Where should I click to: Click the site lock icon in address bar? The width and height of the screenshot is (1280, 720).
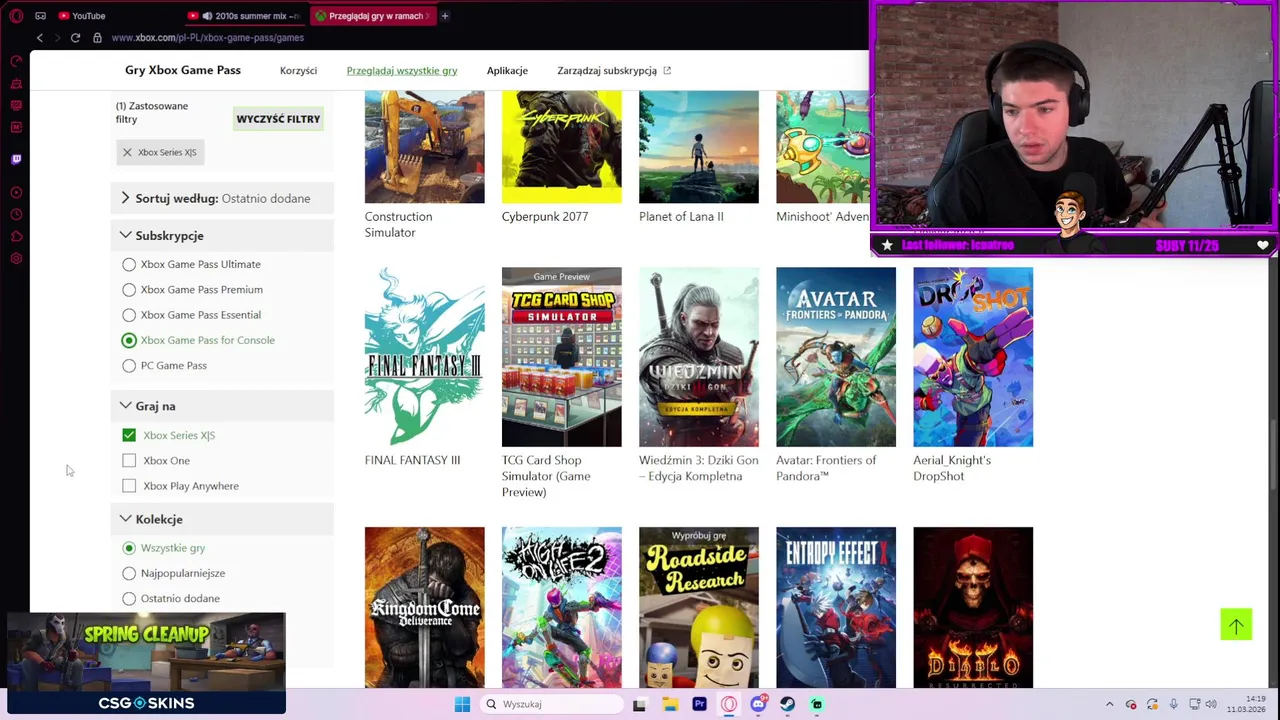tap(97, 38)
